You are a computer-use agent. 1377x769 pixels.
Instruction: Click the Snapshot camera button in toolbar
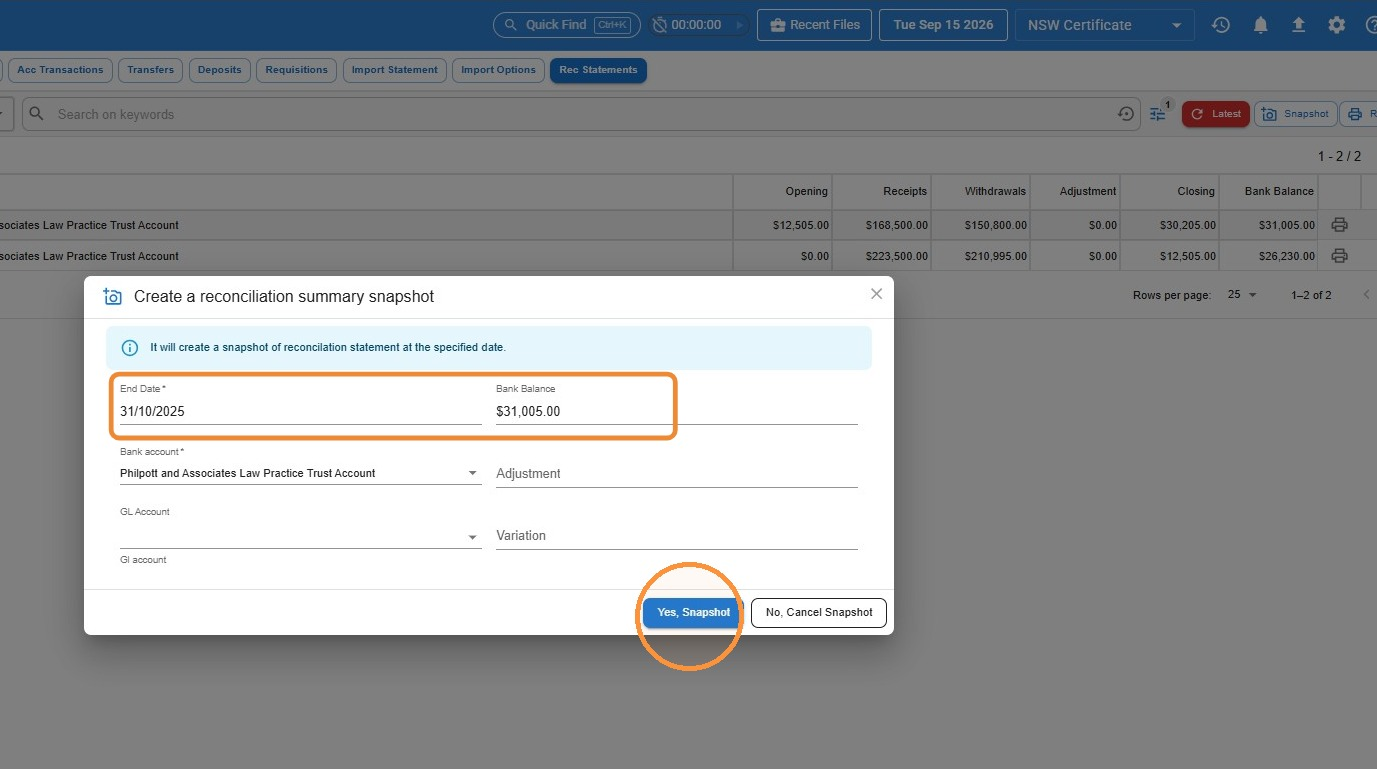coord(1295,114)
